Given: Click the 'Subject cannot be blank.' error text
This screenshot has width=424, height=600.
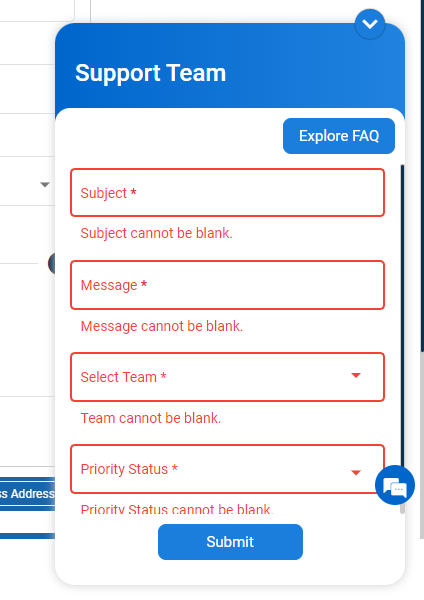Looking at the screenshot, I should coord(157,233).
